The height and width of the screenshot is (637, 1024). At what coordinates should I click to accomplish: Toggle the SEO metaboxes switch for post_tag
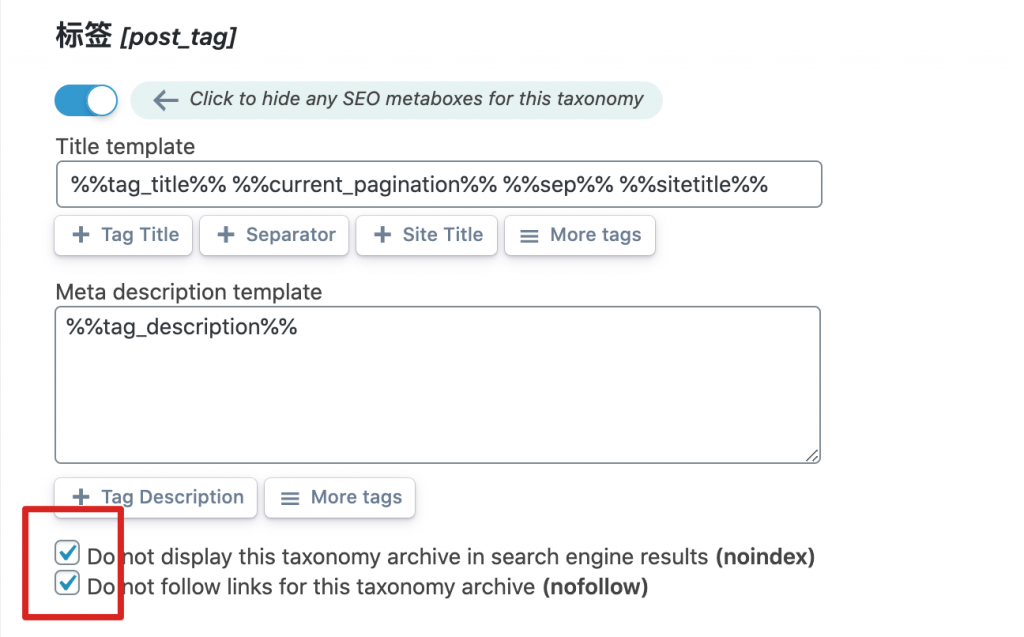click(x=86, y=100)
